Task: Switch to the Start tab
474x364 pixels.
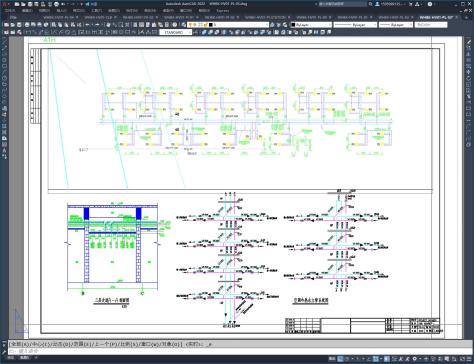Action: pos(13,17)
